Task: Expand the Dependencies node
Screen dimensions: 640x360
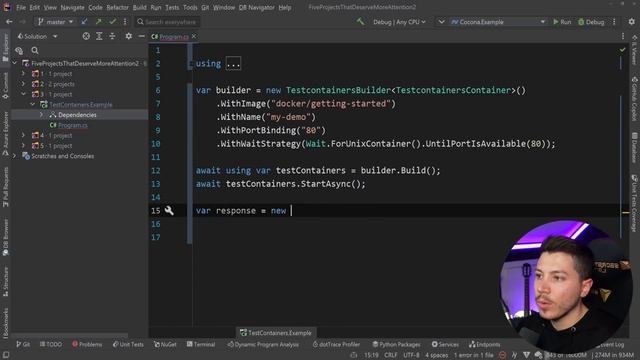Action: coord(41,115)
